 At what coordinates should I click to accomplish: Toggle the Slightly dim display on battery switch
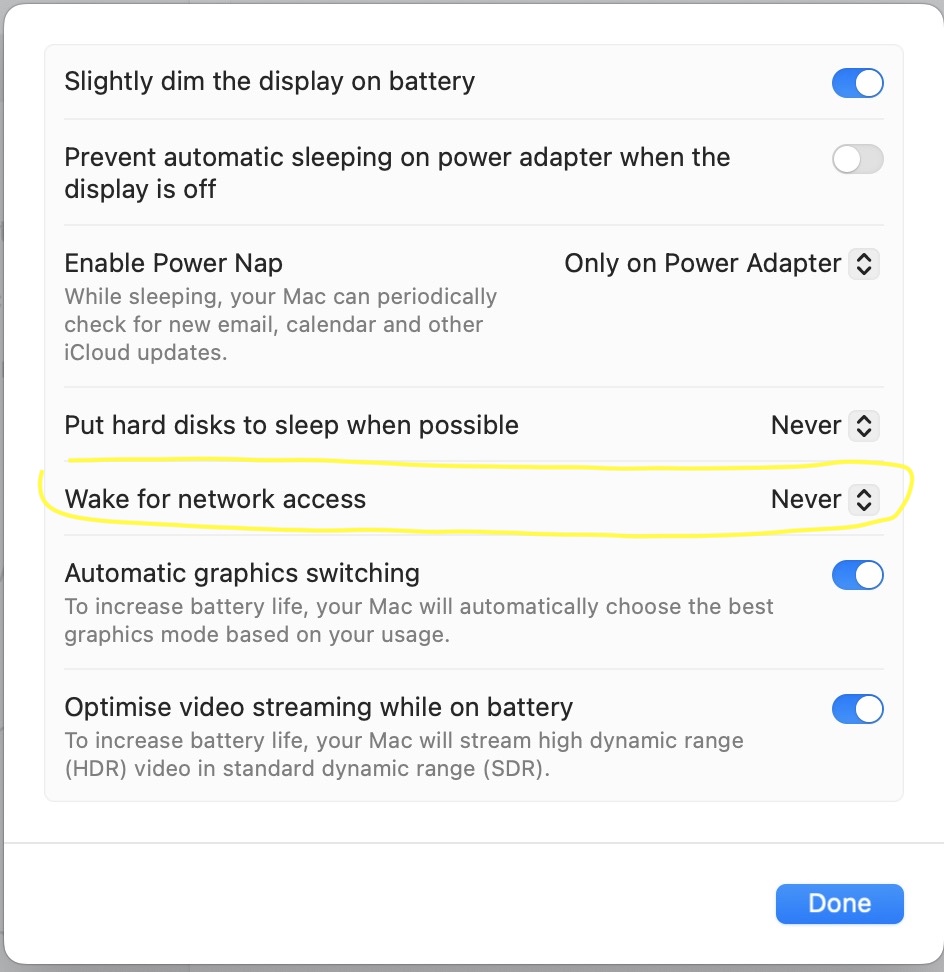tap(857, 83)
